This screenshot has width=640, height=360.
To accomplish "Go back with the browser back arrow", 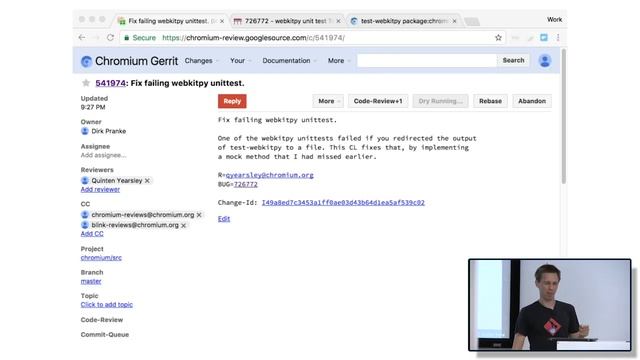I will (x=82, y=38).
